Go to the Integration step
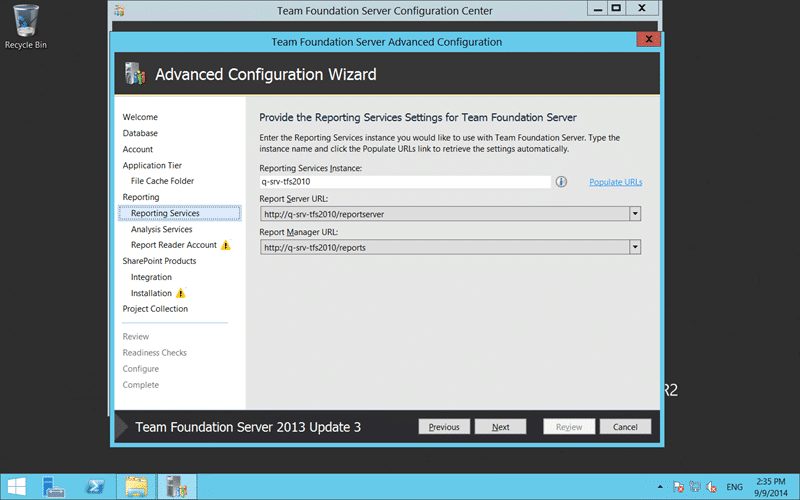 151,277
